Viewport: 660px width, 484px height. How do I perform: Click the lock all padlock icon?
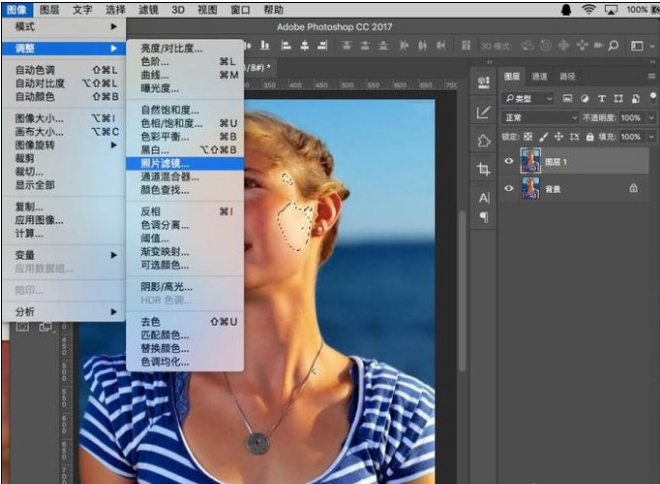point(590,136)
